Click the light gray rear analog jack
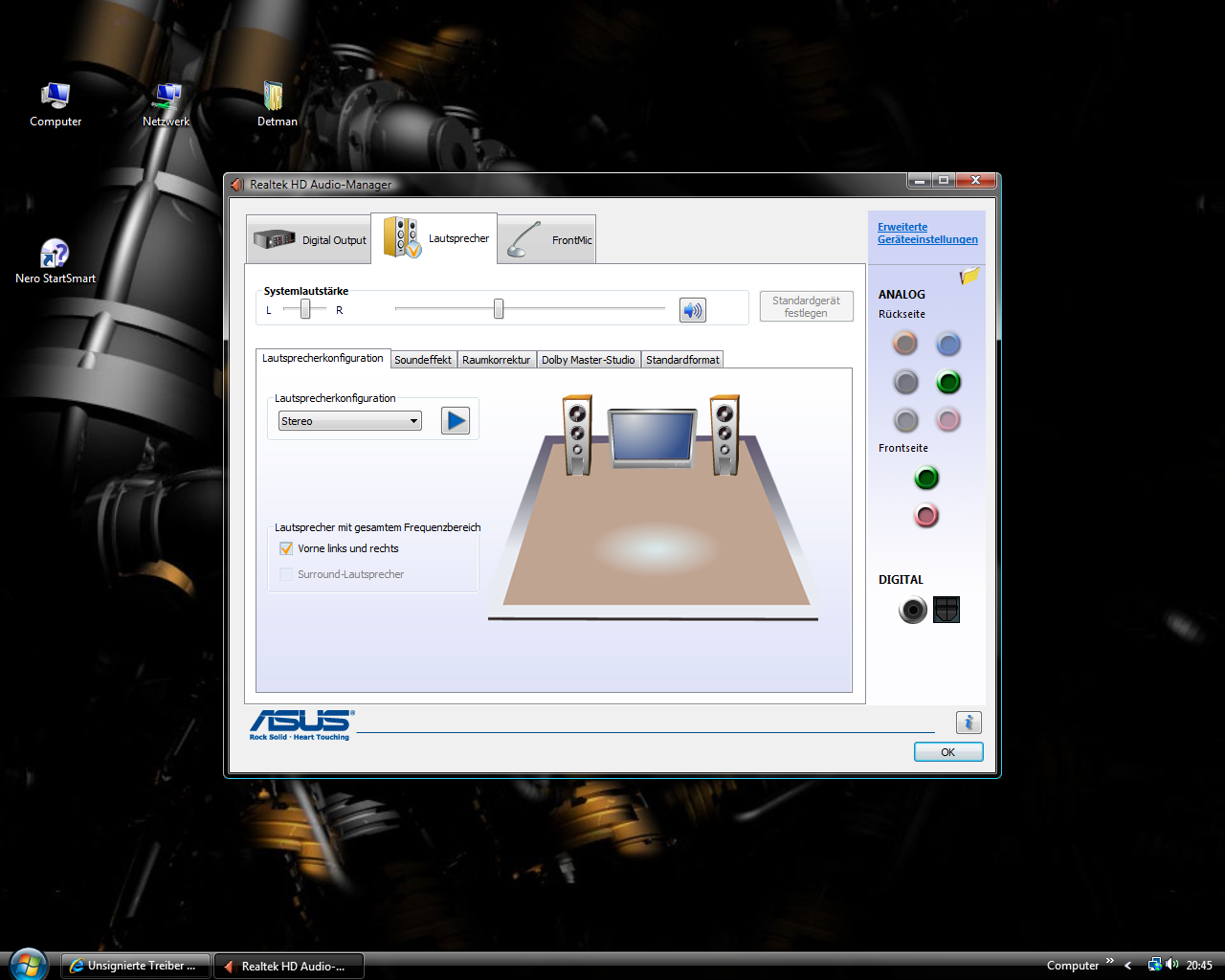Screen dimensions: 1225x980 (905, 419)
